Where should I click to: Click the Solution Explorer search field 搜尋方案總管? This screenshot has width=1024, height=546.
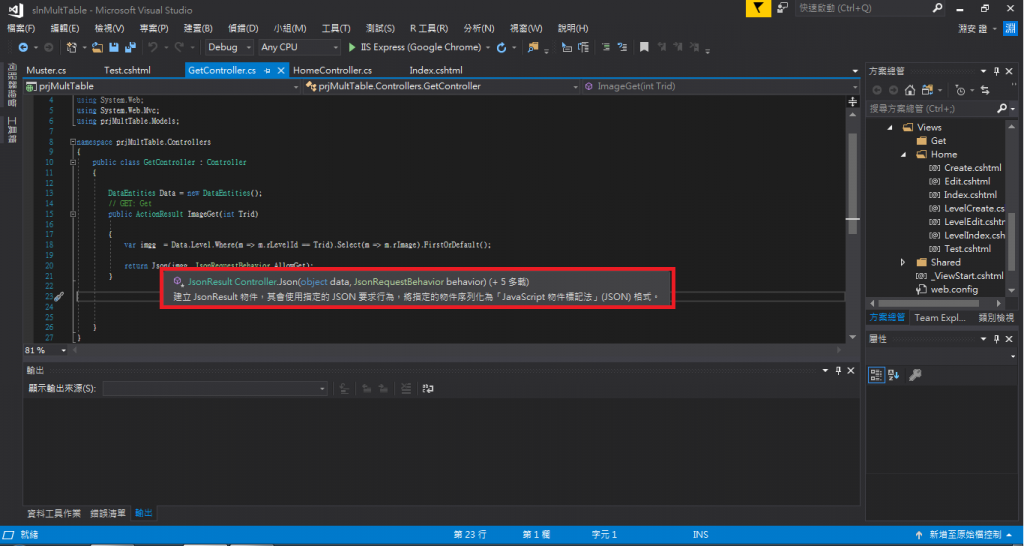click(931, 108)
